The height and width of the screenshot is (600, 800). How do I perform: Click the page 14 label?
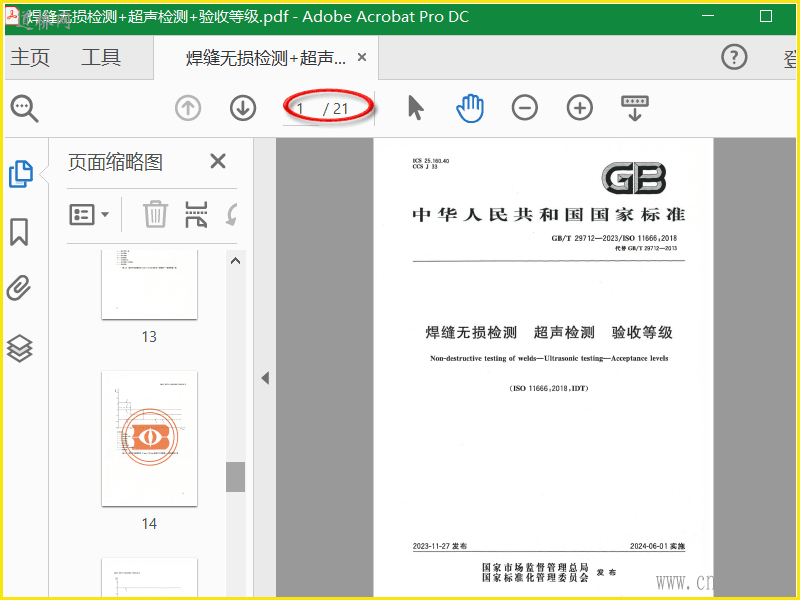coord(149,523)
